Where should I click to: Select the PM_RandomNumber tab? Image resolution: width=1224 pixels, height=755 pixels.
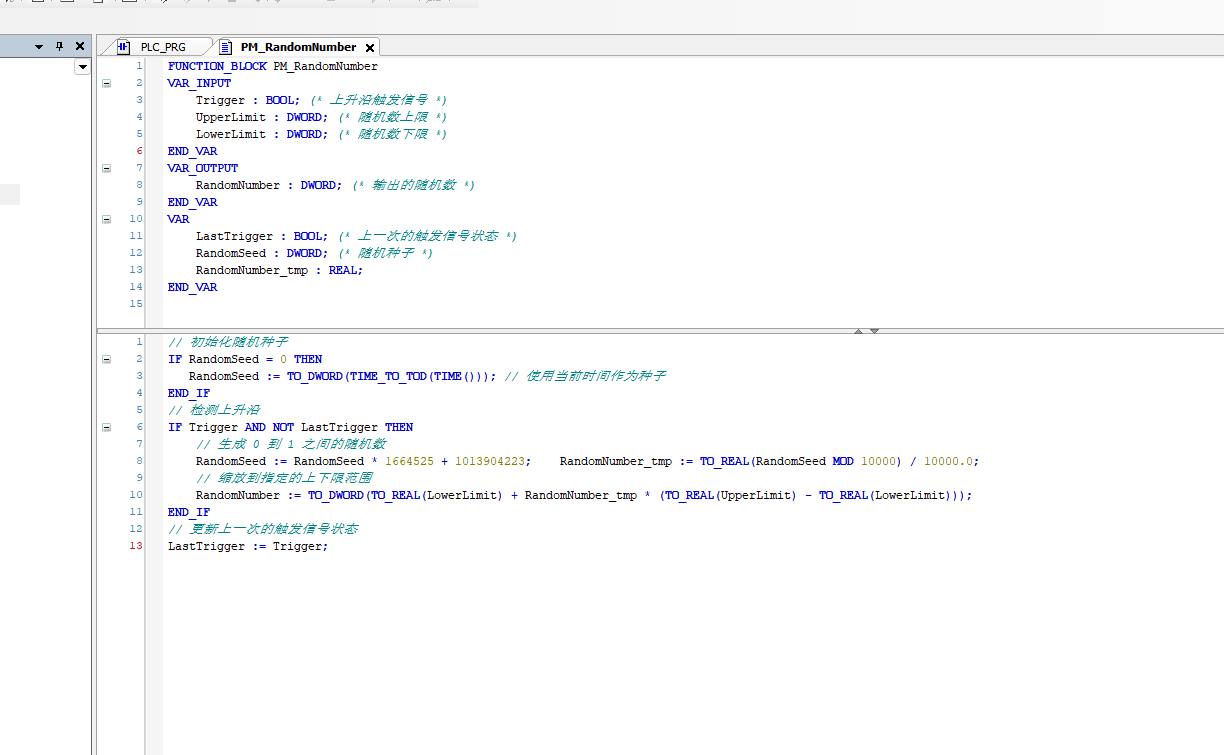298,47
